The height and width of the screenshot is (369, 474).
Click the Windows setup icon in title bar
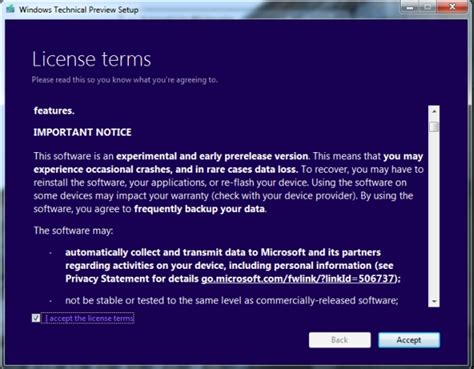[10, 9]
